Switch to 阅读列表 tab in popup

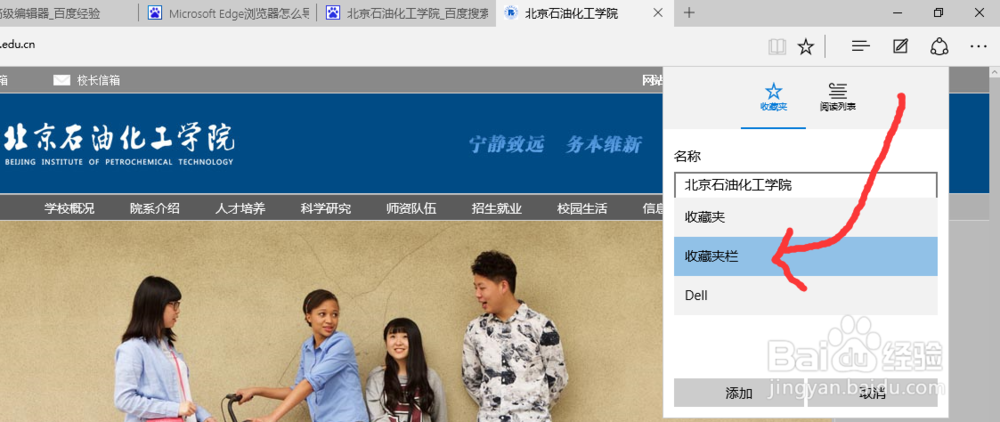[x=837, y=98]
